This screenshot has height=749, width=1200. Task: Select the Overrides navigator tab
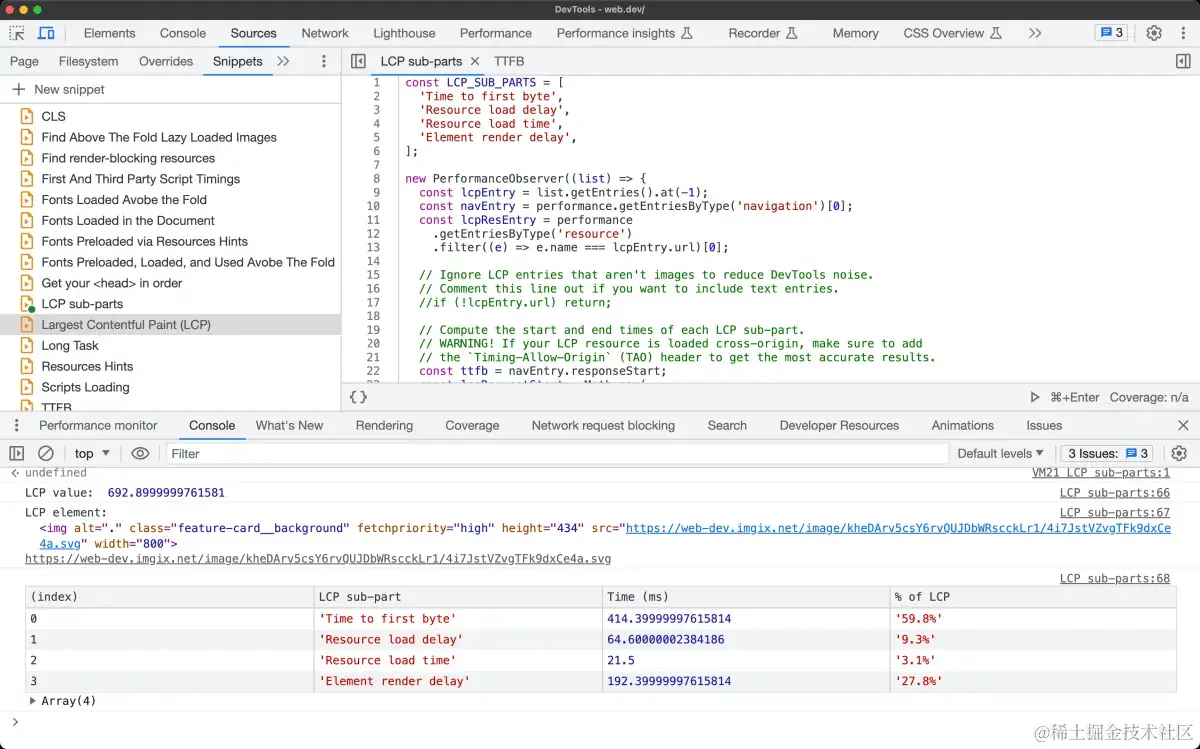(166, 61)
